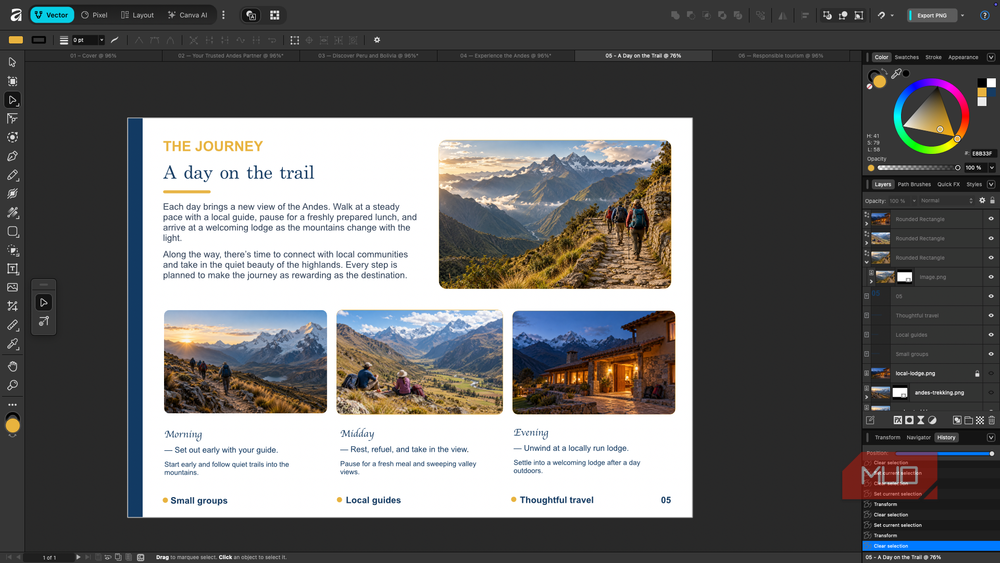
Task: Hide the second Rounded Rectangle layer
Action: point(991,238)
